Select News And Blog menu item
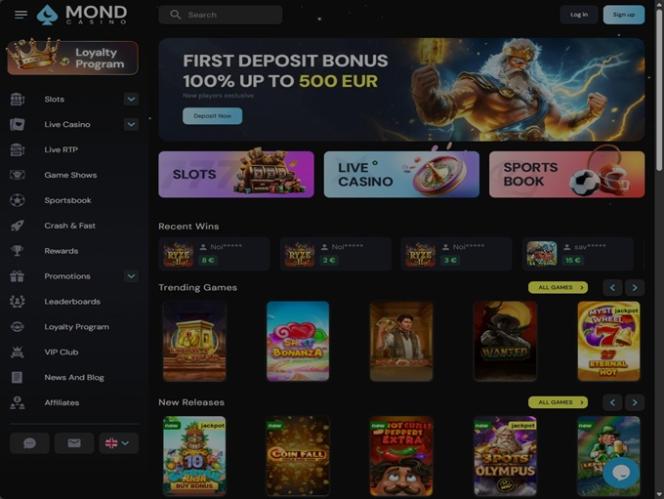Image resolution: width=664 pixels, height=499 pixels. [72, 377]
